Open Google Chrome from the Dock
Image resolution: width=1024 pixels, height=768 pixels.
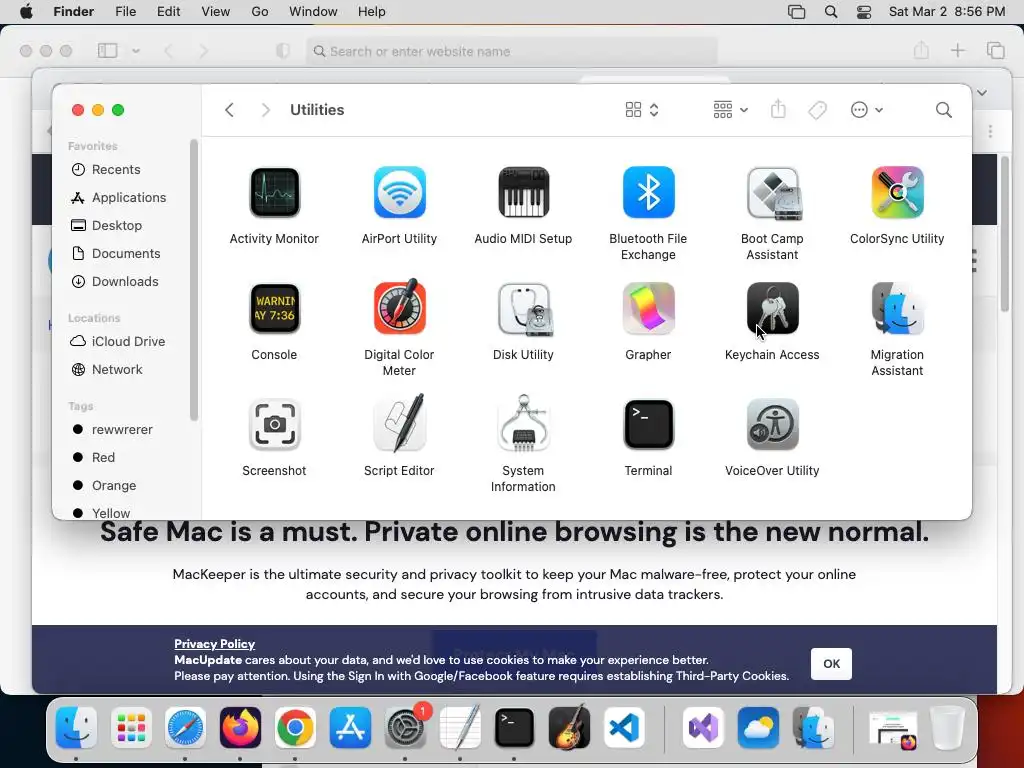pos(295,728)
